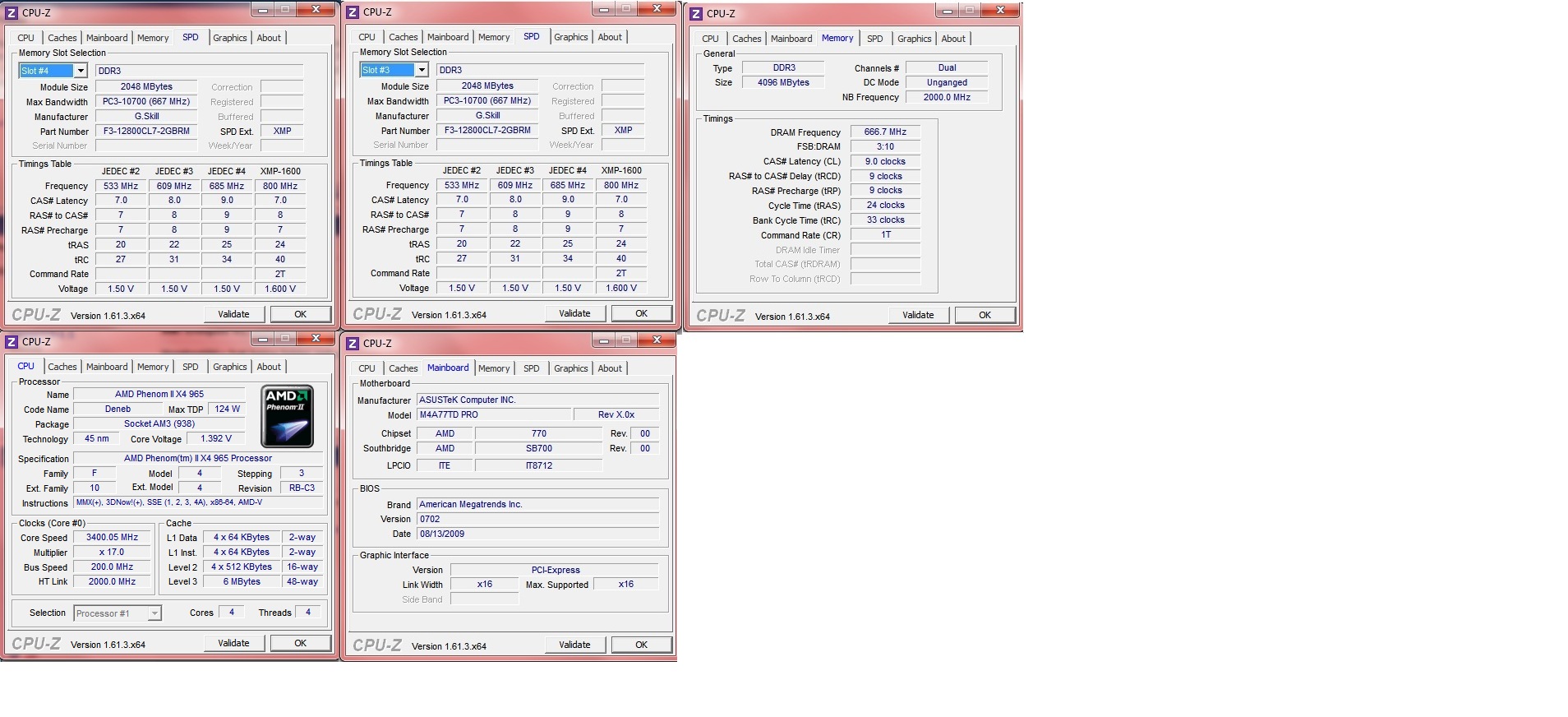Open the Memory tab in the processor window

(153, 367)
